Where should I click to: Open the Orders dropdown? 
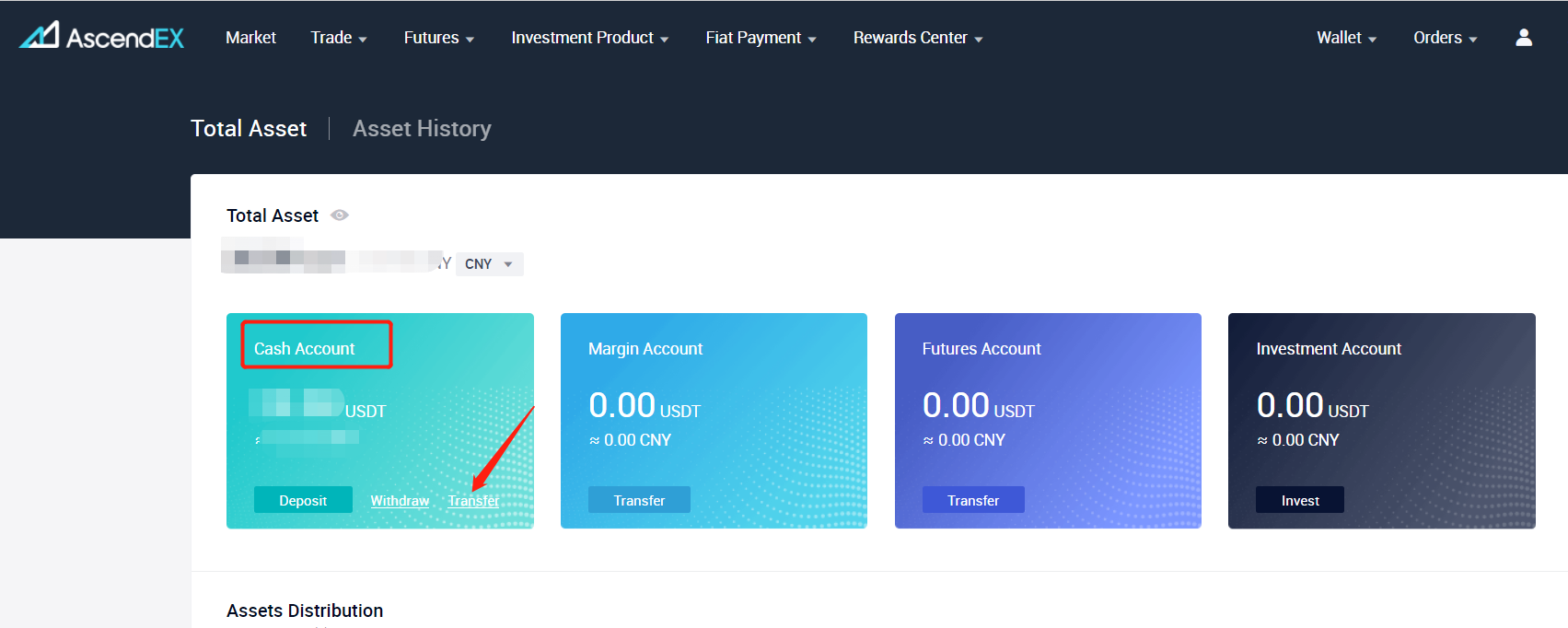click(1445, 38)
